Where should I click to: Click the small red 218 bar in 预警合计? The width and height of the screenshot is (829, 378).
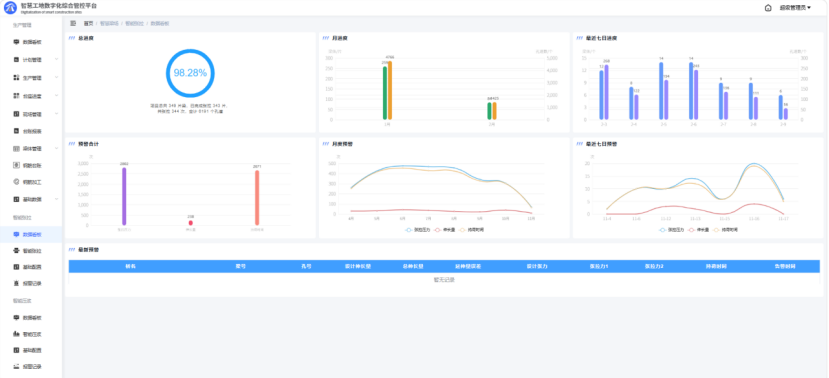[x=191, y=223]
